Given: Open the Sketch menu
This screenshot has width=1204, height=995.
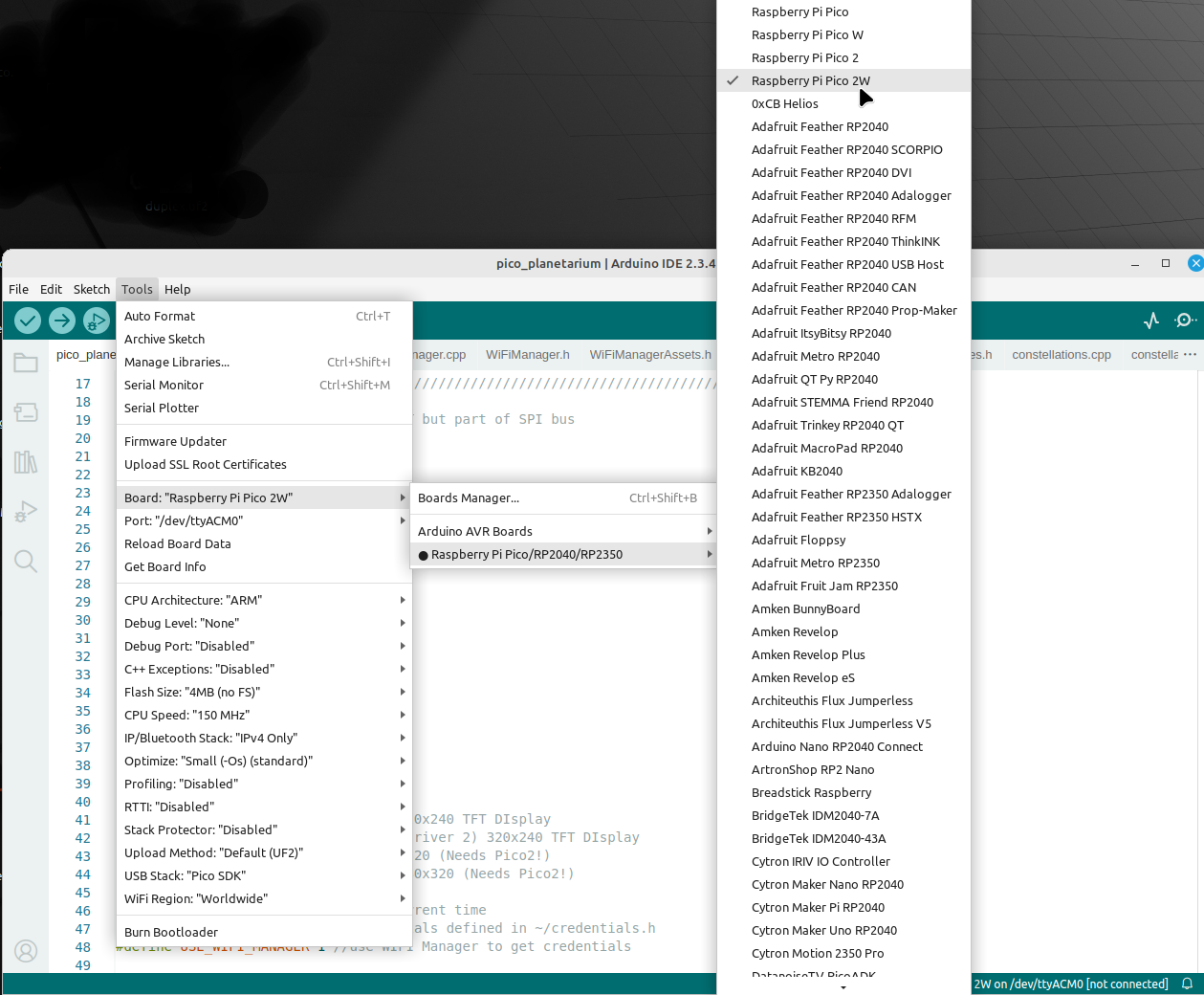Looking at the screenshot, I should pos(92,289).
